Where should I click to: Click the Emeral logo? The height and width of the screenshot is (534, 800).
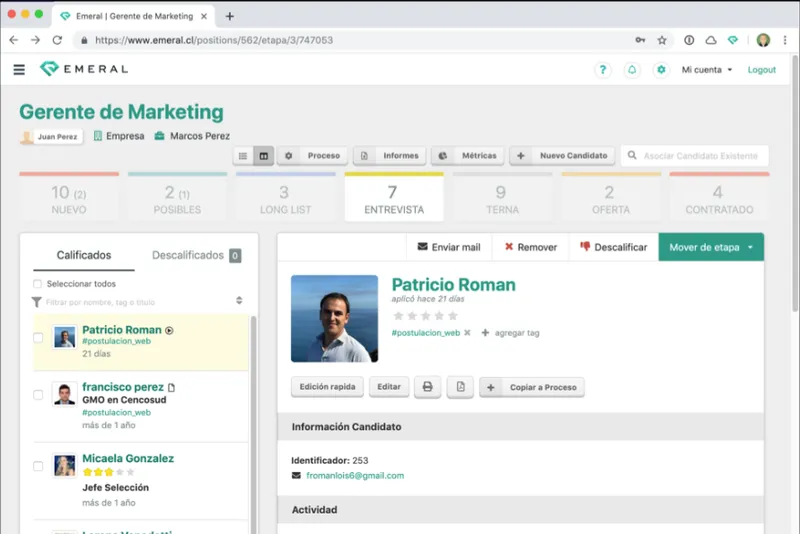[84, 69]
